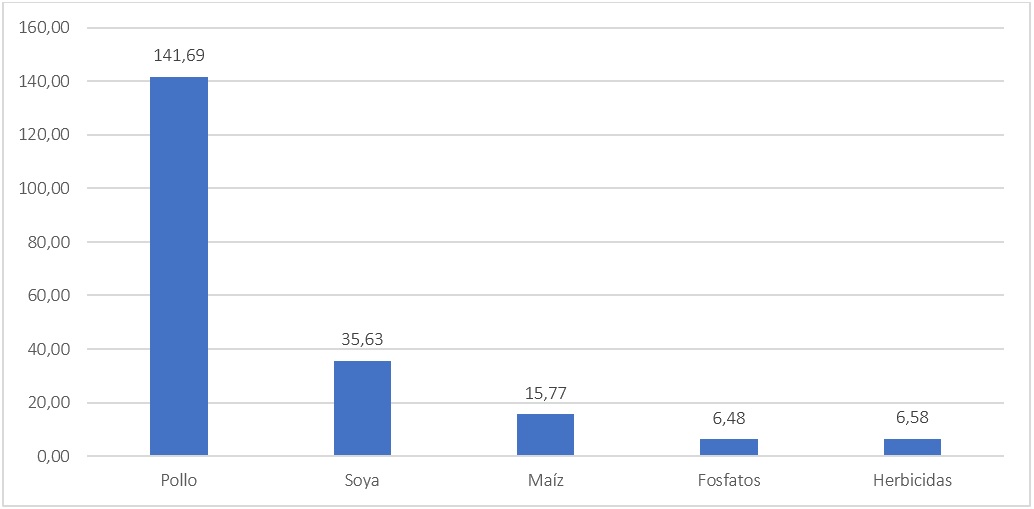Select the Fosfatos axis label
Screen dimensions: 1034x509
(x=728, y=481)
